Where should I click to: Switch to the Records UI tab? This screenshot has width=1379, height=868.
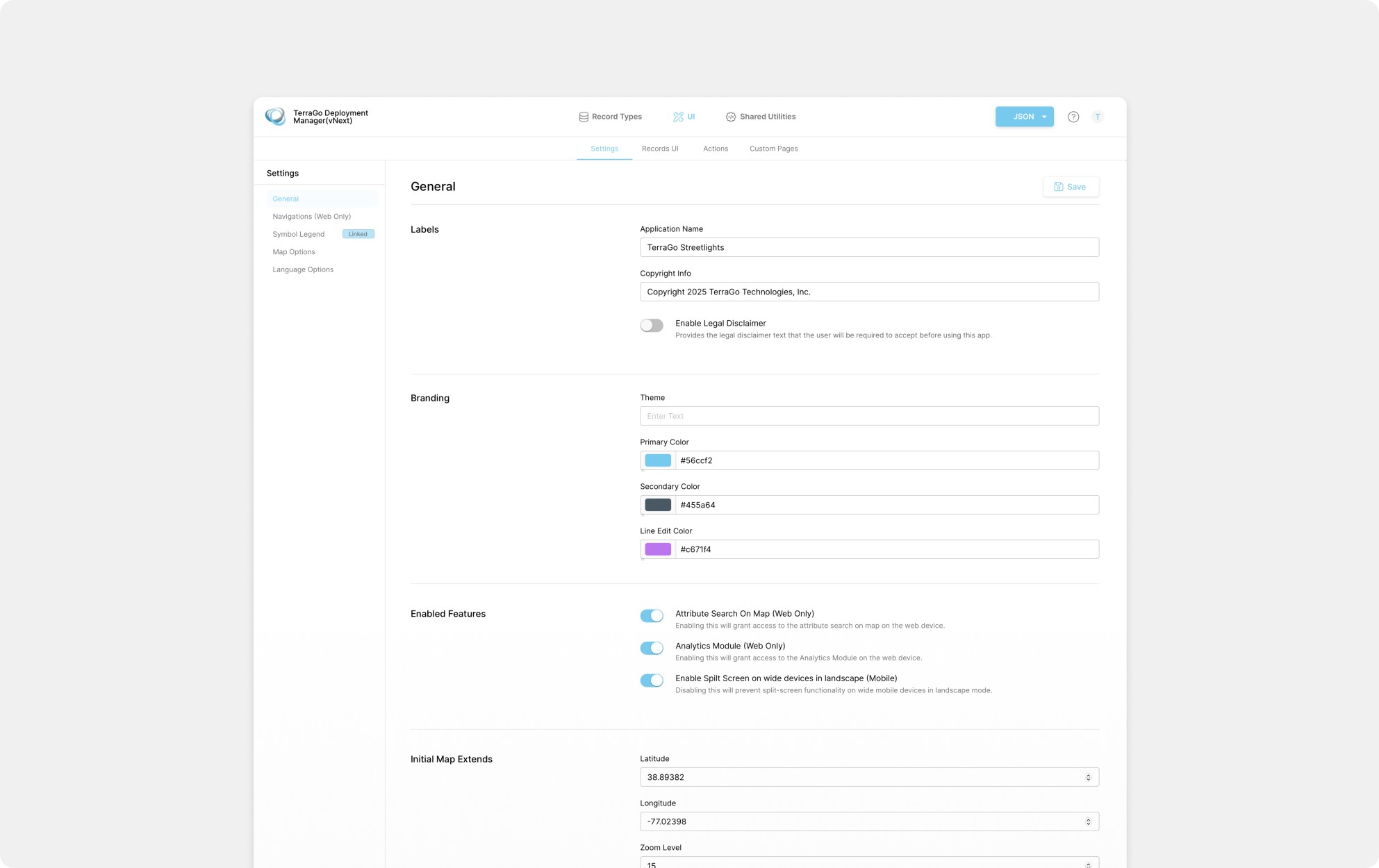659,149
